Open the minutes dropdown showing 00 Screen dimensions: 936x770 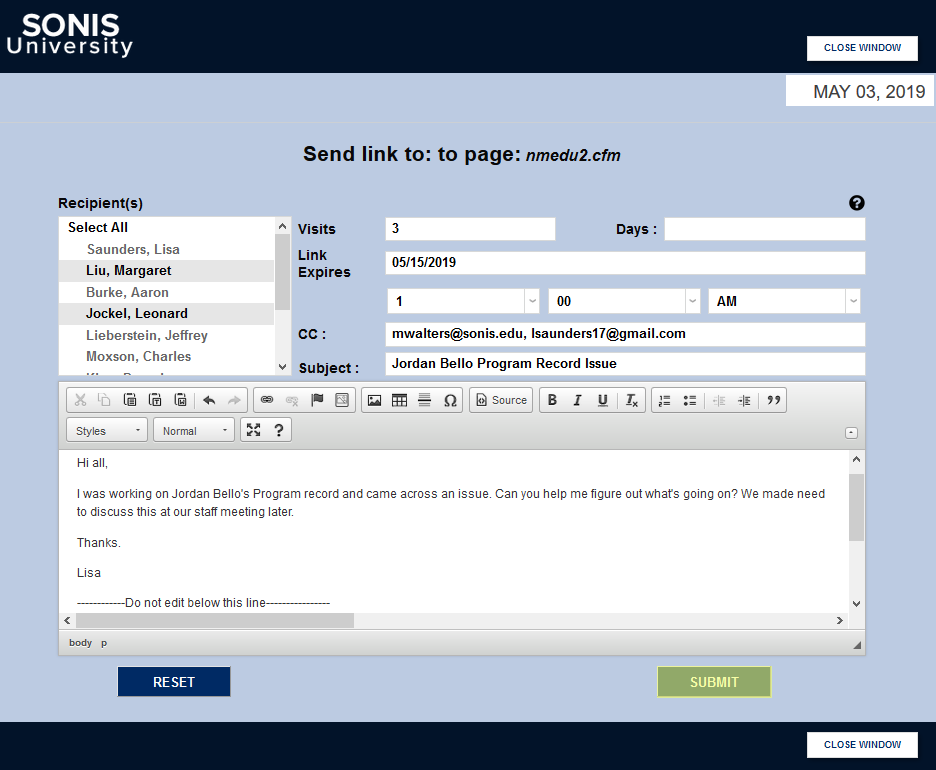(624, 301)
